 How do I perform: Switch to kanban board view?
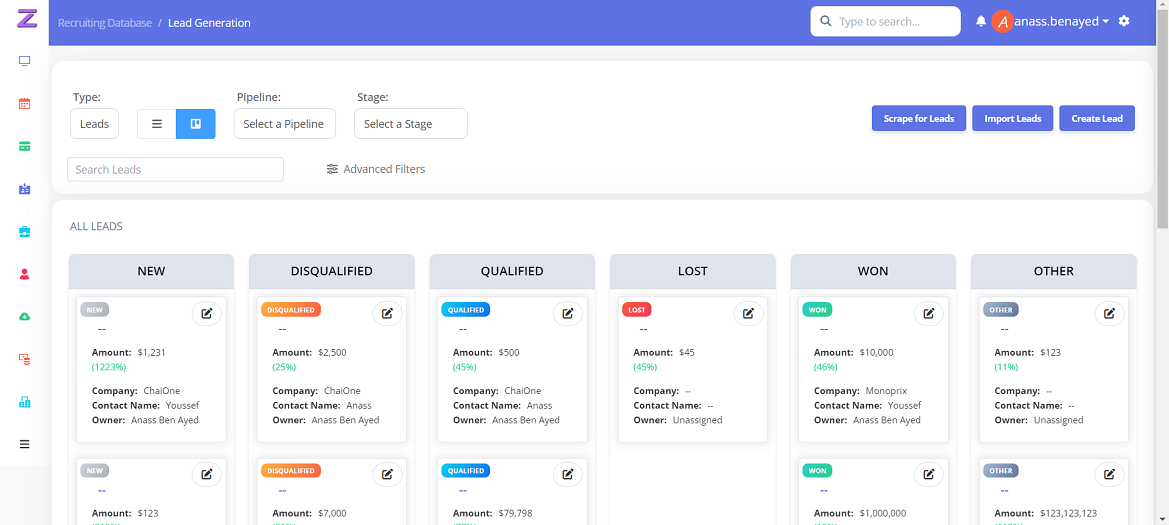[x=196, y=124]
